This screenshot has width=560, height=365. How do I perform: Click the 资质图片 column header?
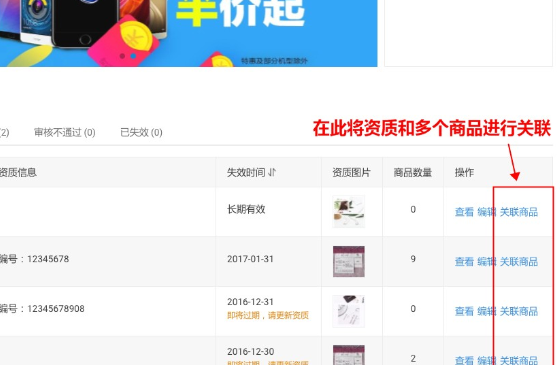(x=351, y=172)
